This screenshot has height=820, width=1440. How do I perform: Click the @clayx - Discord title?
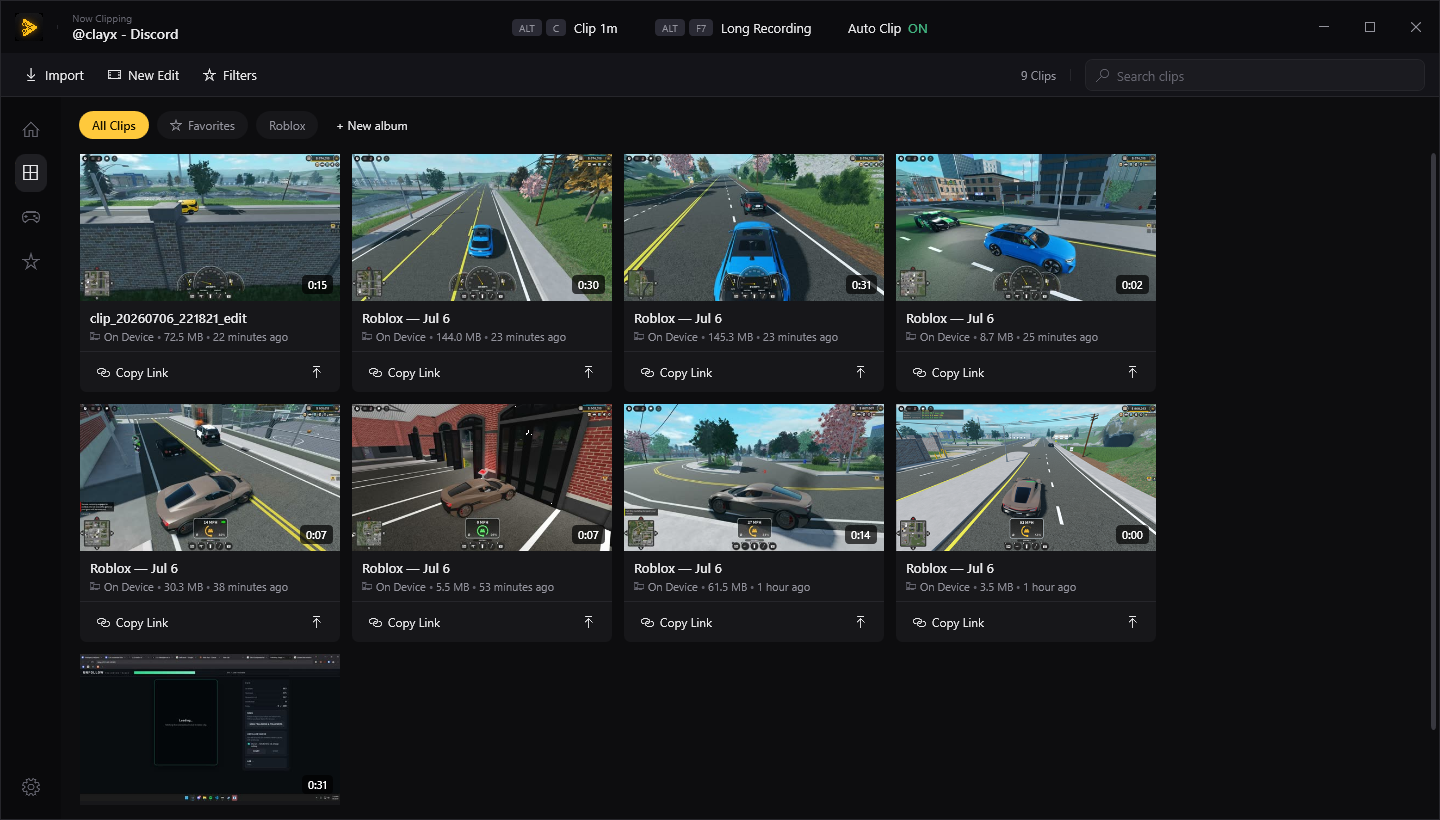tap(125, 34)
